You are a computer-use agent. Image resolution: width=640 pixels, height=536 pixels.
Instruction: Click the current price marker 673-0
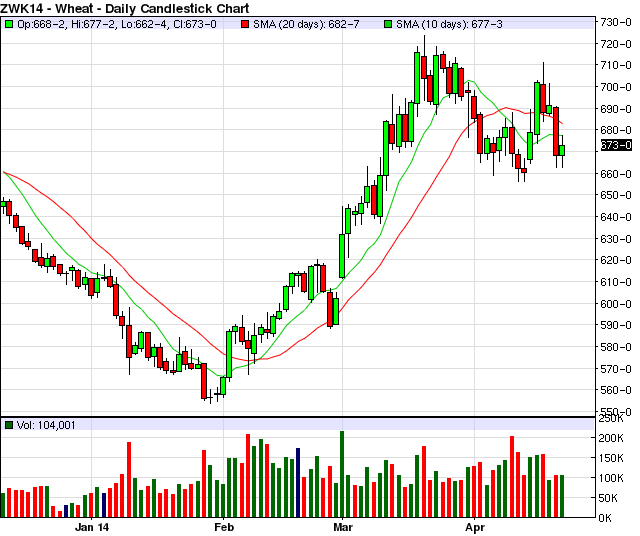click(x=616, y=145)
